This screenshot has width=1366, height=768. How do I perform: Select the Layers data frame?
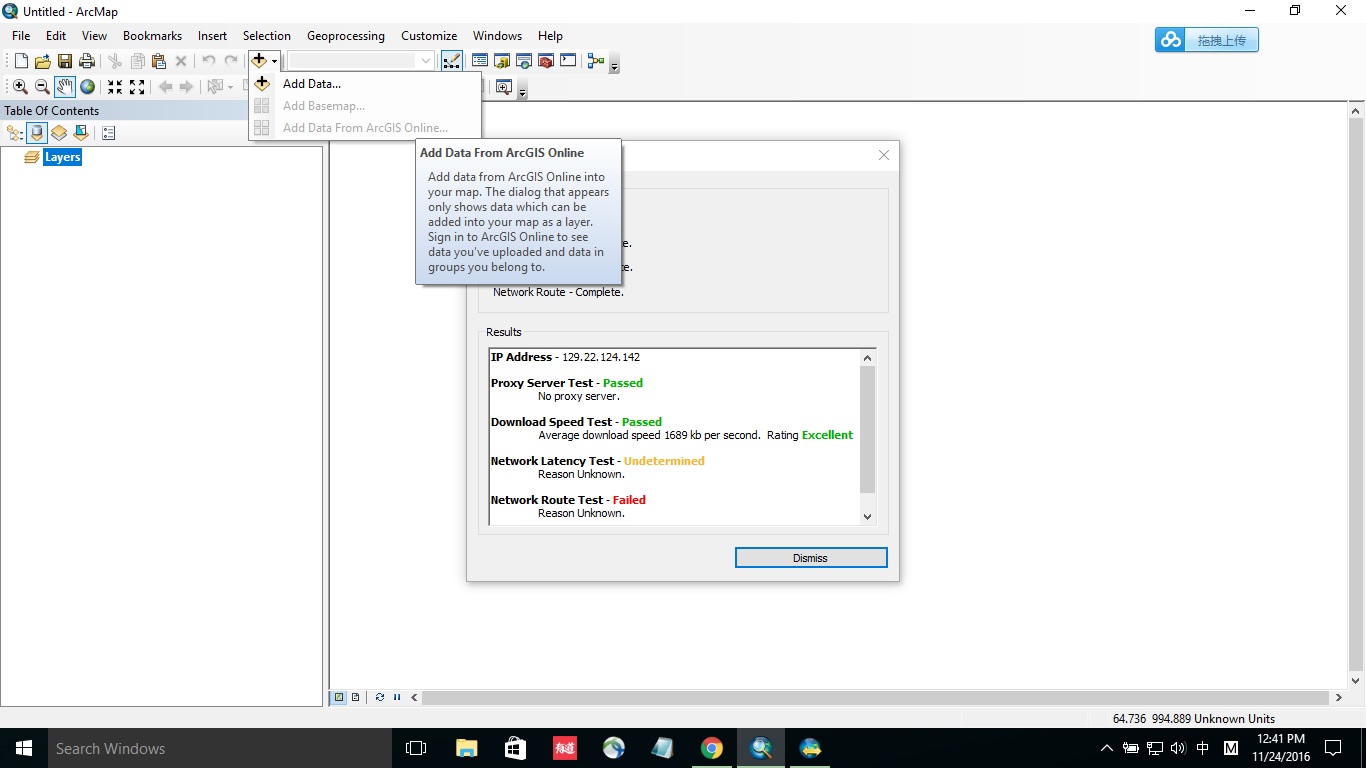[62, 157]
